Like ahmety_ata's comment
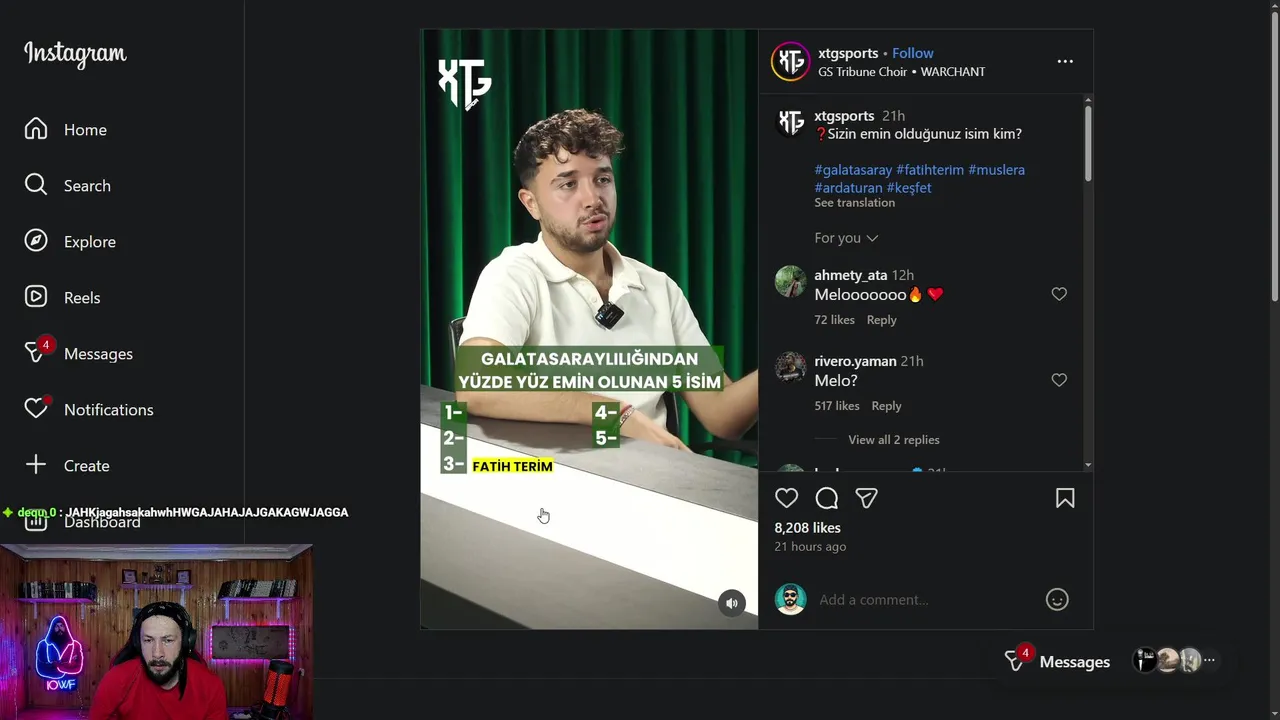Screen dimensions: 1280x720 click(1059, 294)
